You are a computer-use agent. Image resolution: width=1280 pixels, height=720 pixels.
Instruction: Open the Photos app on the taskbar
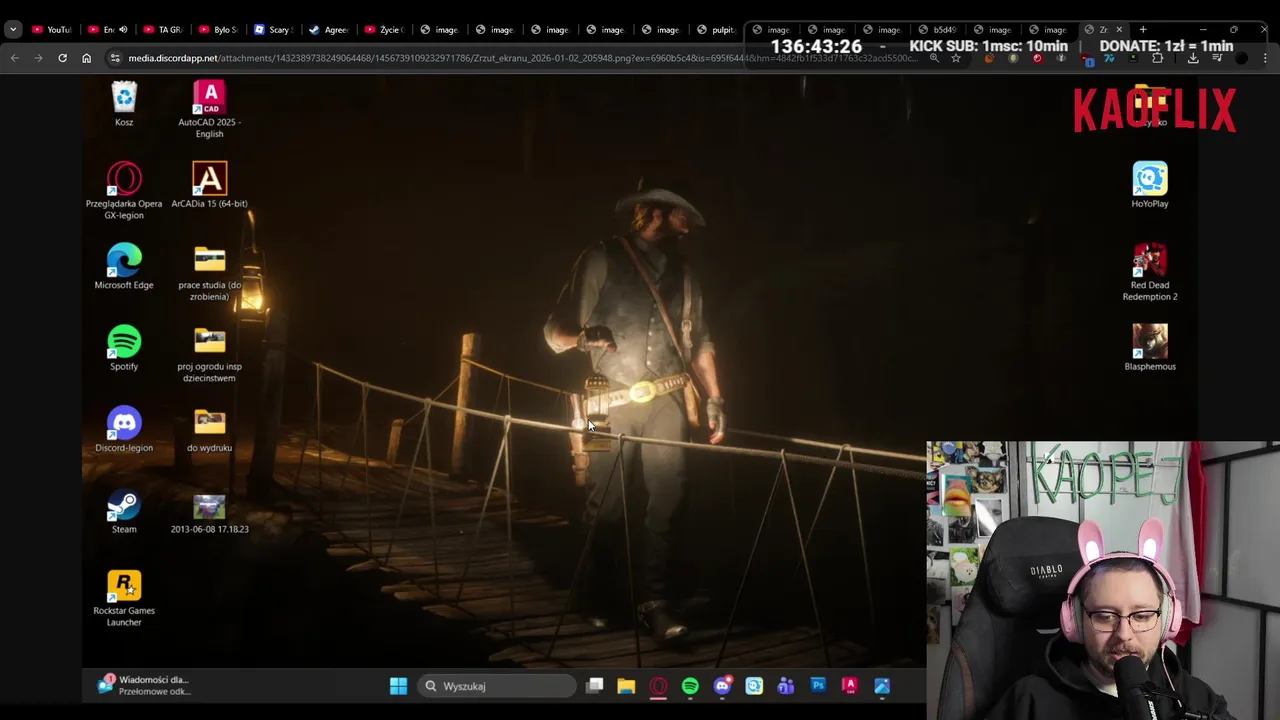pos(882,686)
